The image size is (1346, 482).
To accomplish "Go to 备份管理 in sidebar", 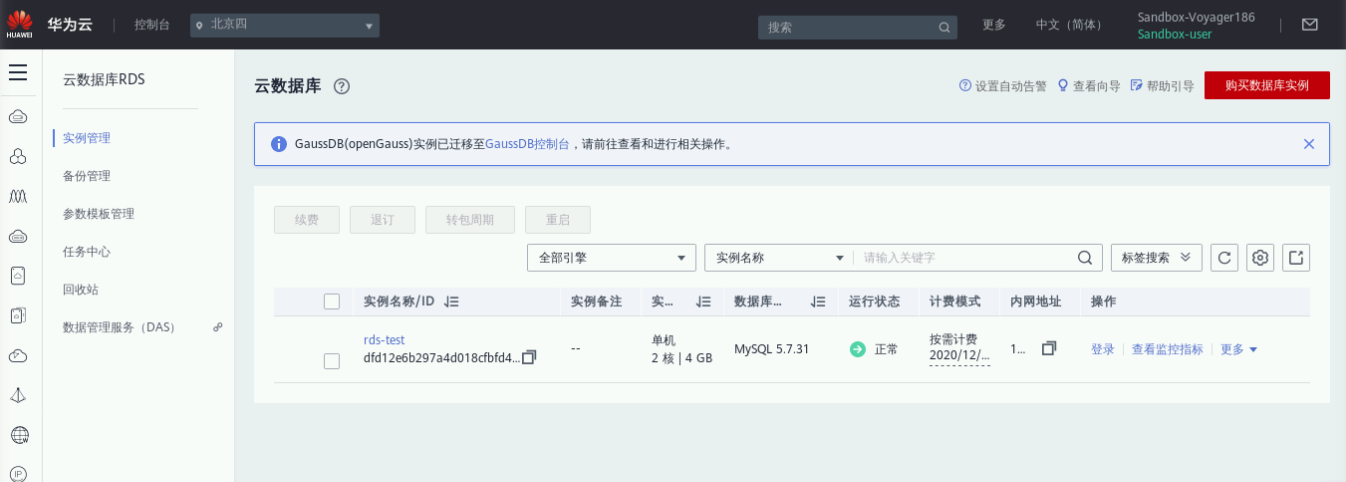I will 86,176.
